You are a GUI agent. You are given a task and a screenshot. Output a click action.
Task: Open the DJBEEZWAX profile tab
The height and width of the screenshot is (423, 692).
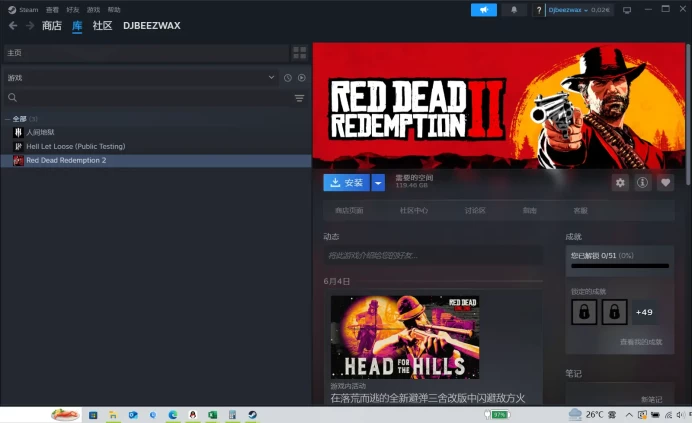[152, 26]
